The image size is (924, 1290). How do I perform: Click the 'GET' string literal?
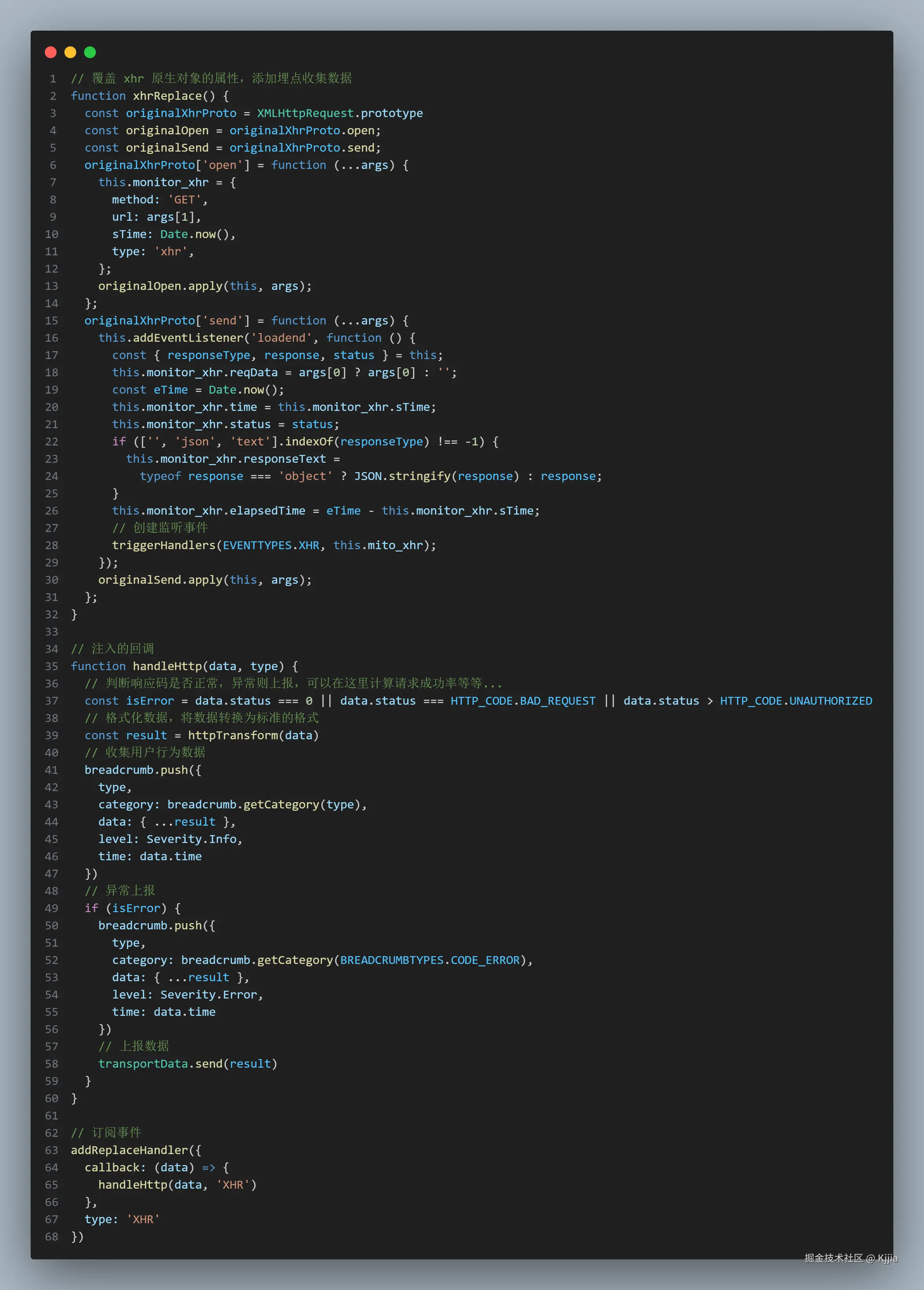click(185, 200)
